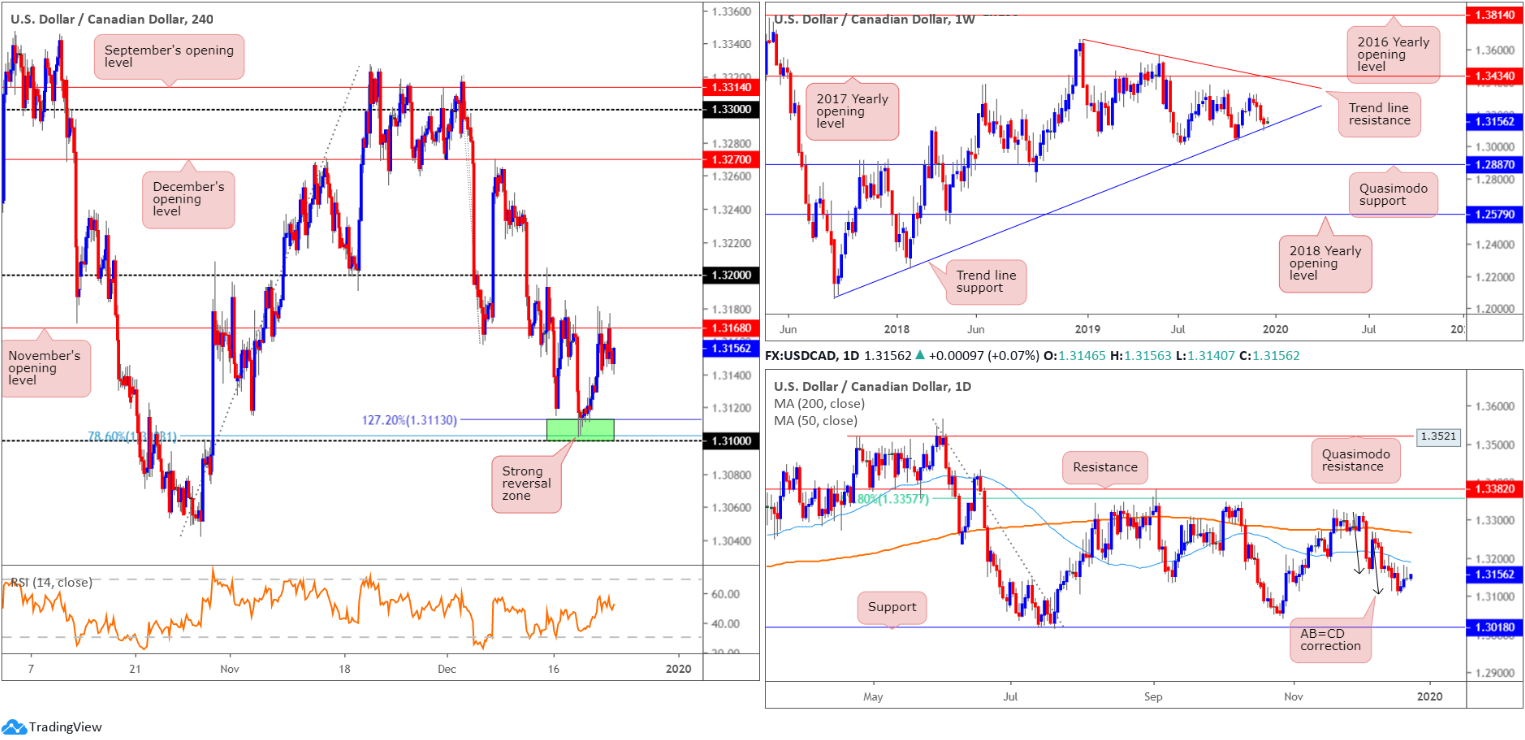Click the 1.3521 price tag

coord(1436,438)
